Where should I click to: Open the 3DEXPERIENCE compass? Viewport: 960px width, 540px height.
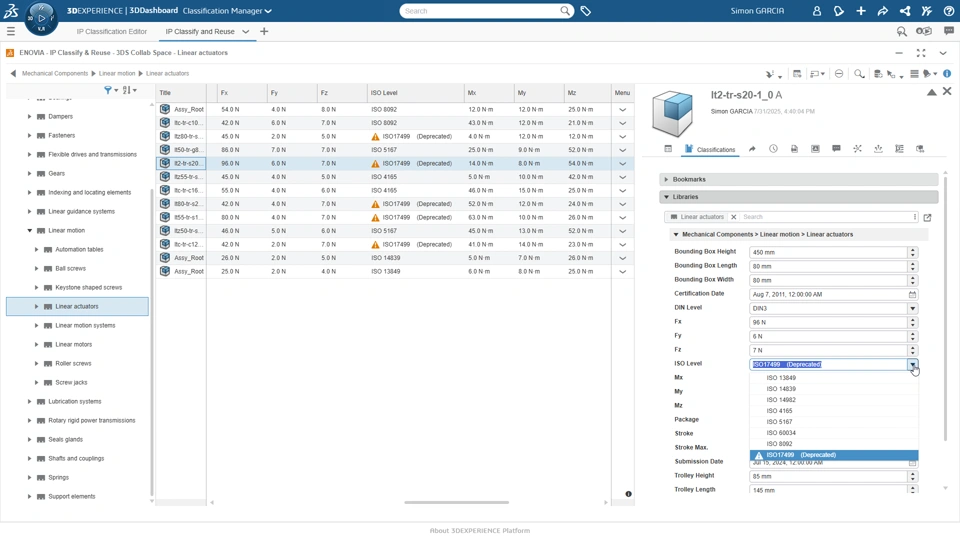pos(41,17)
